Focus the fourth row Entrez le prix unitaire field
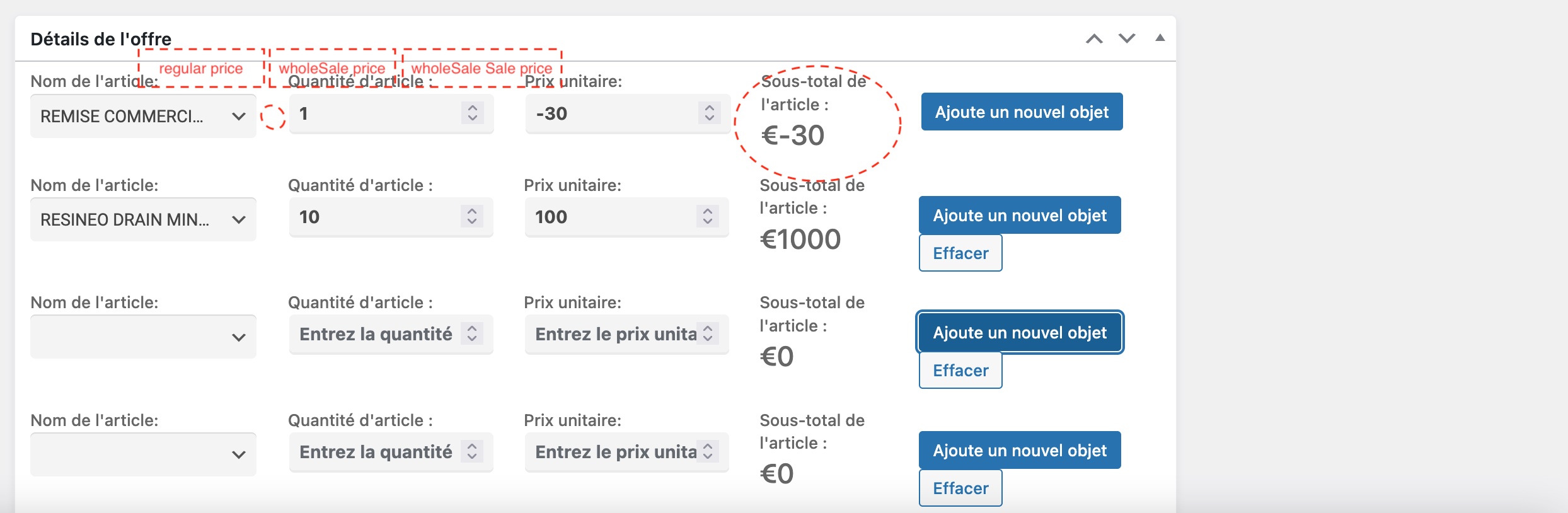The image size is (1568, 513). pos(626,452)
